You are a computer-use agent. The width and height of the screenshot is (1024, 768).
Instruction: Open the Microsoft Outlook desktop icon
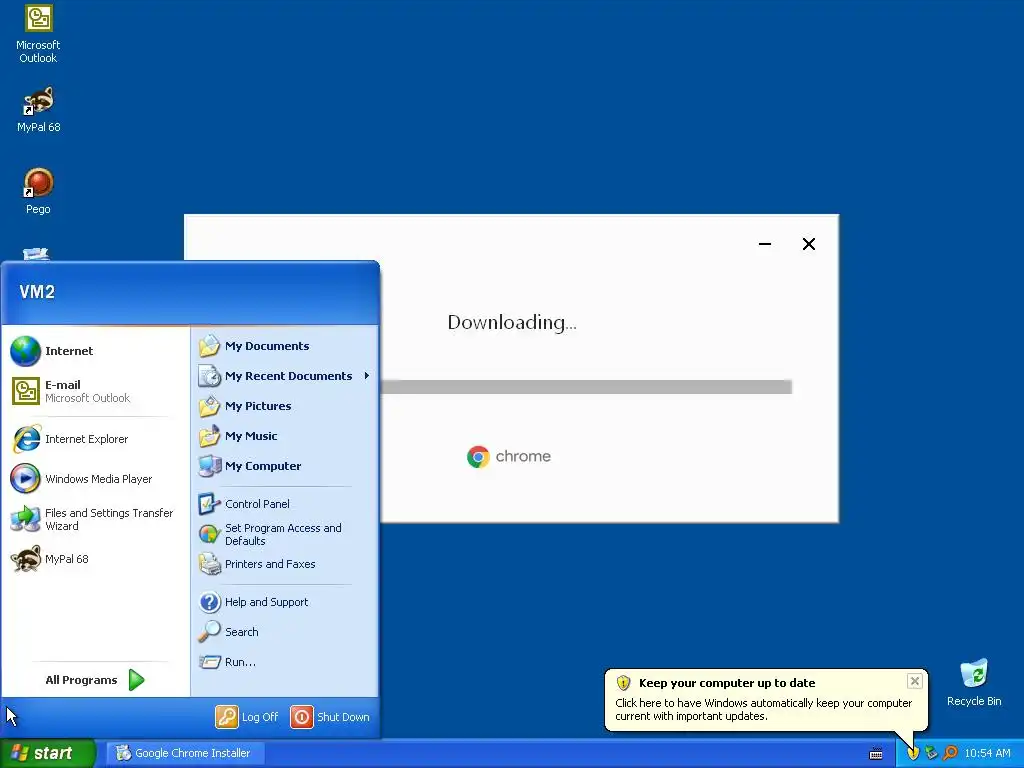tap(38, 34)
